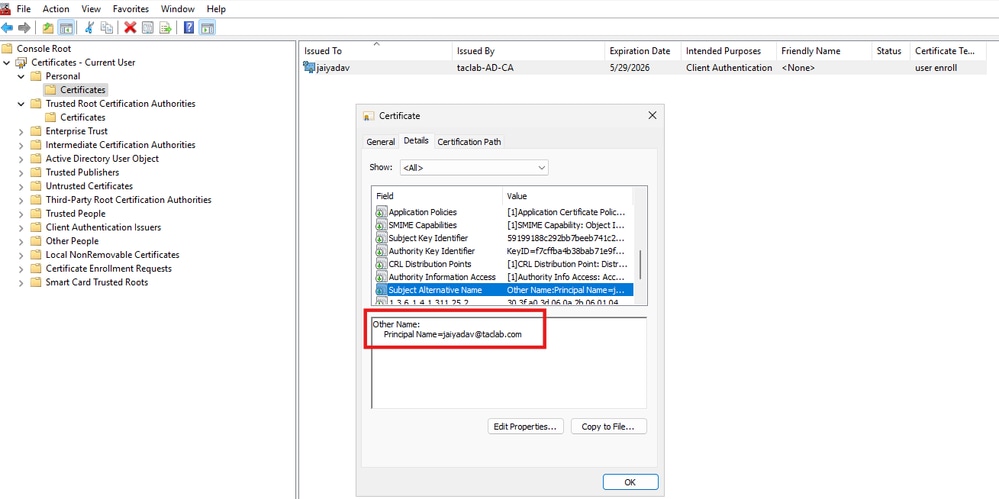Image resolution: width=999 pixels, height=499 pixels.
Task: Click the Back arrow toolbar icon
Action: (7, 27)
